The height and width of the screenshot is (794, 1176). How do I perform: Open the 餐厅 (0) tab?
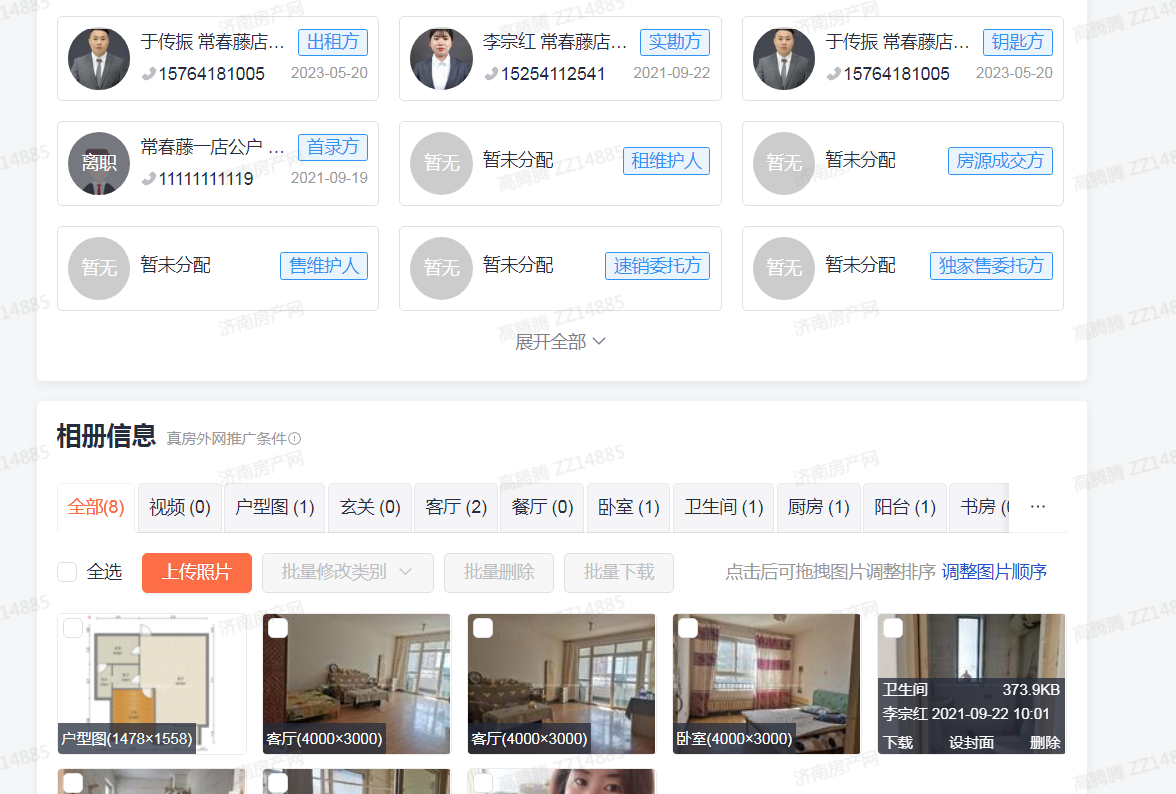(x=542, y=508)
